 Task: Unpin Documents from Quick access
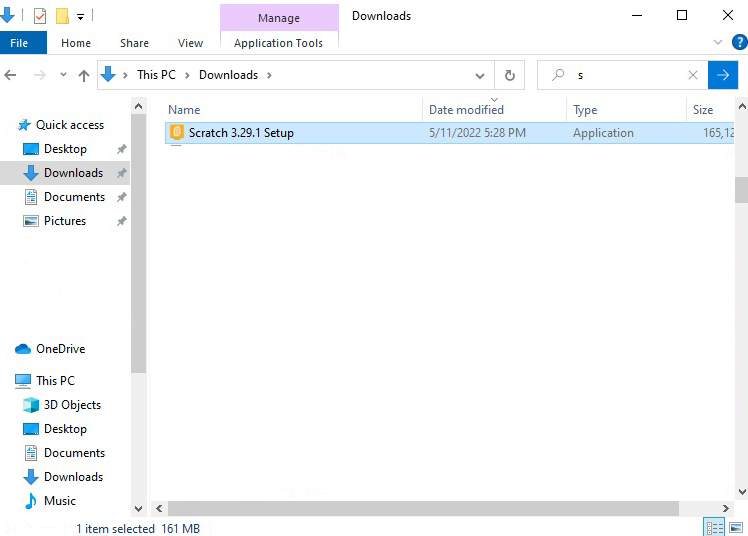pos(121,197)
